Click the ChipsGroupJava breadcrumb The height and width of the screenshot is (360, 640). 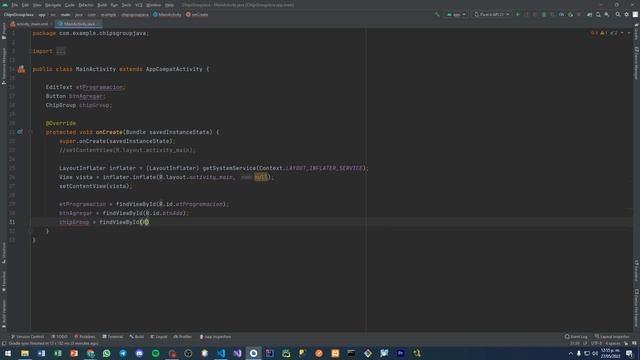[x=19, y=15]
